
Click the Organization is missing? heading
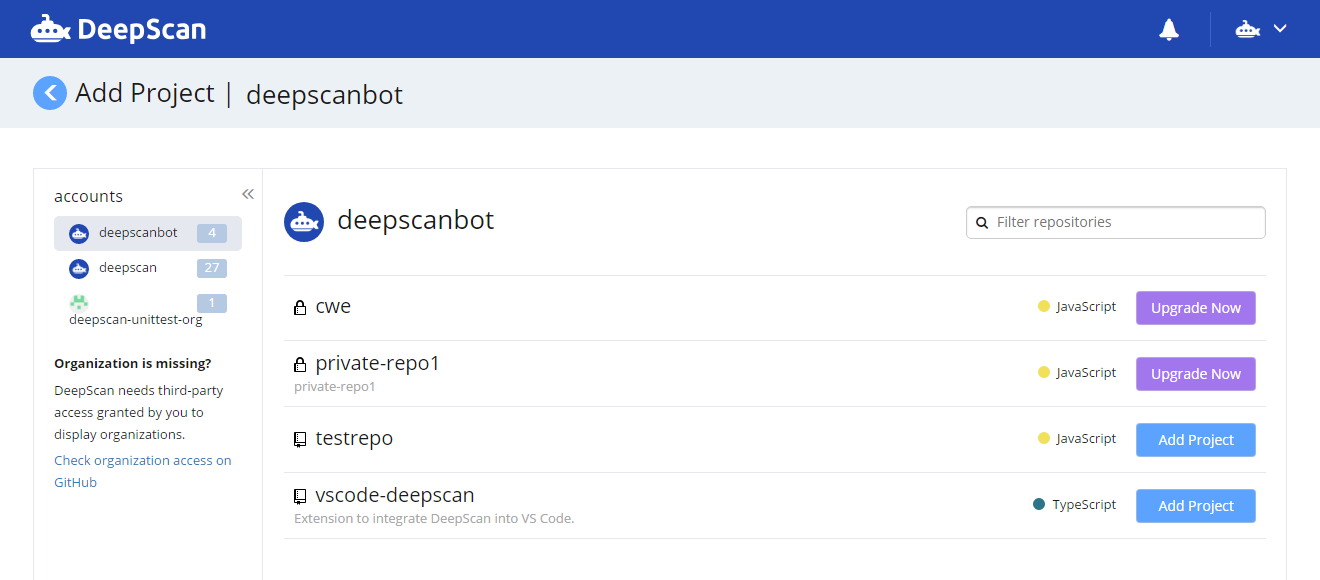[133, 363]
